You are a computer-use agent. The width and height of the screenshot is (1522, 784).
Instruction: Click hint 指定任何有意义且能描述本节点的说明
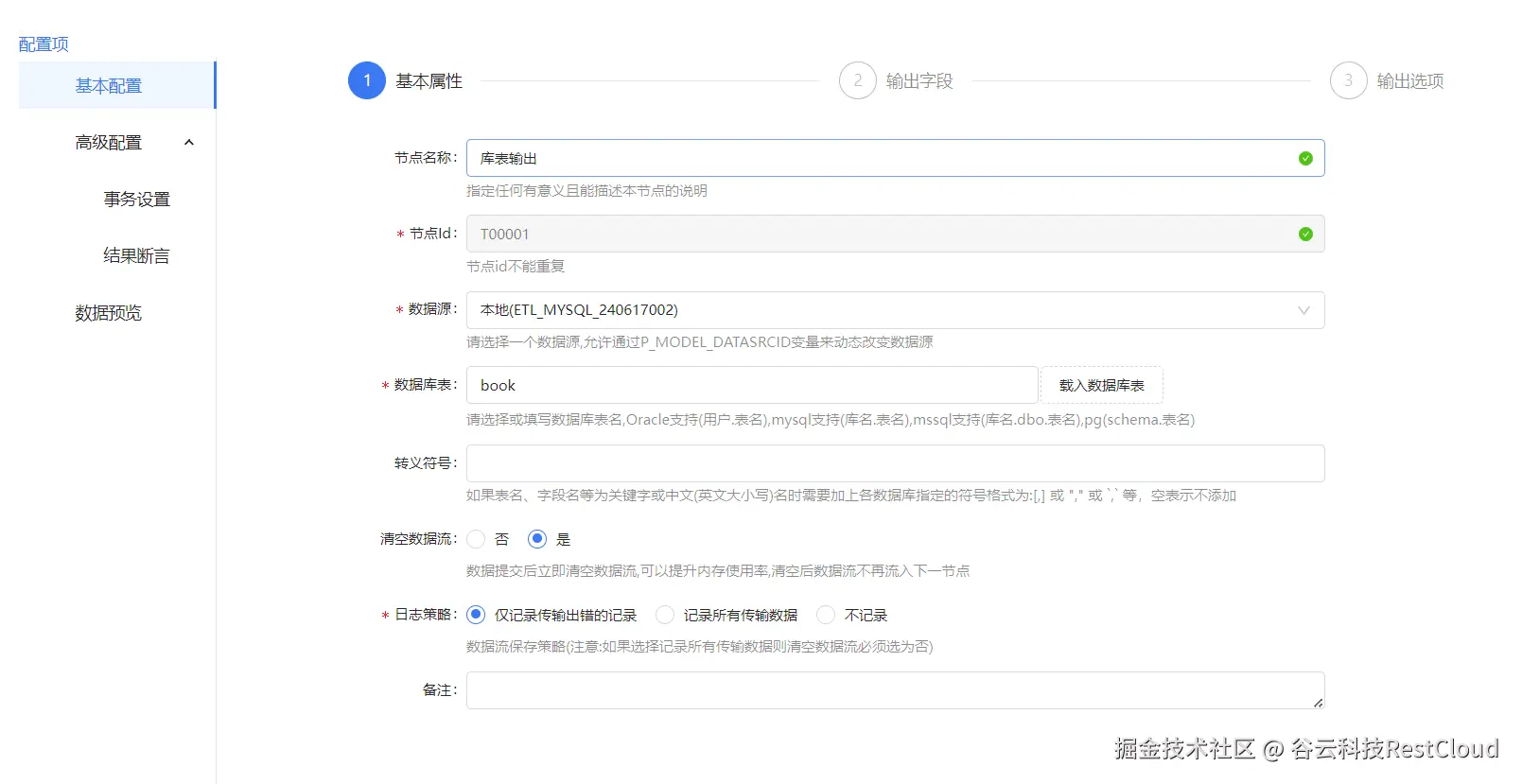tap(586, 191)
